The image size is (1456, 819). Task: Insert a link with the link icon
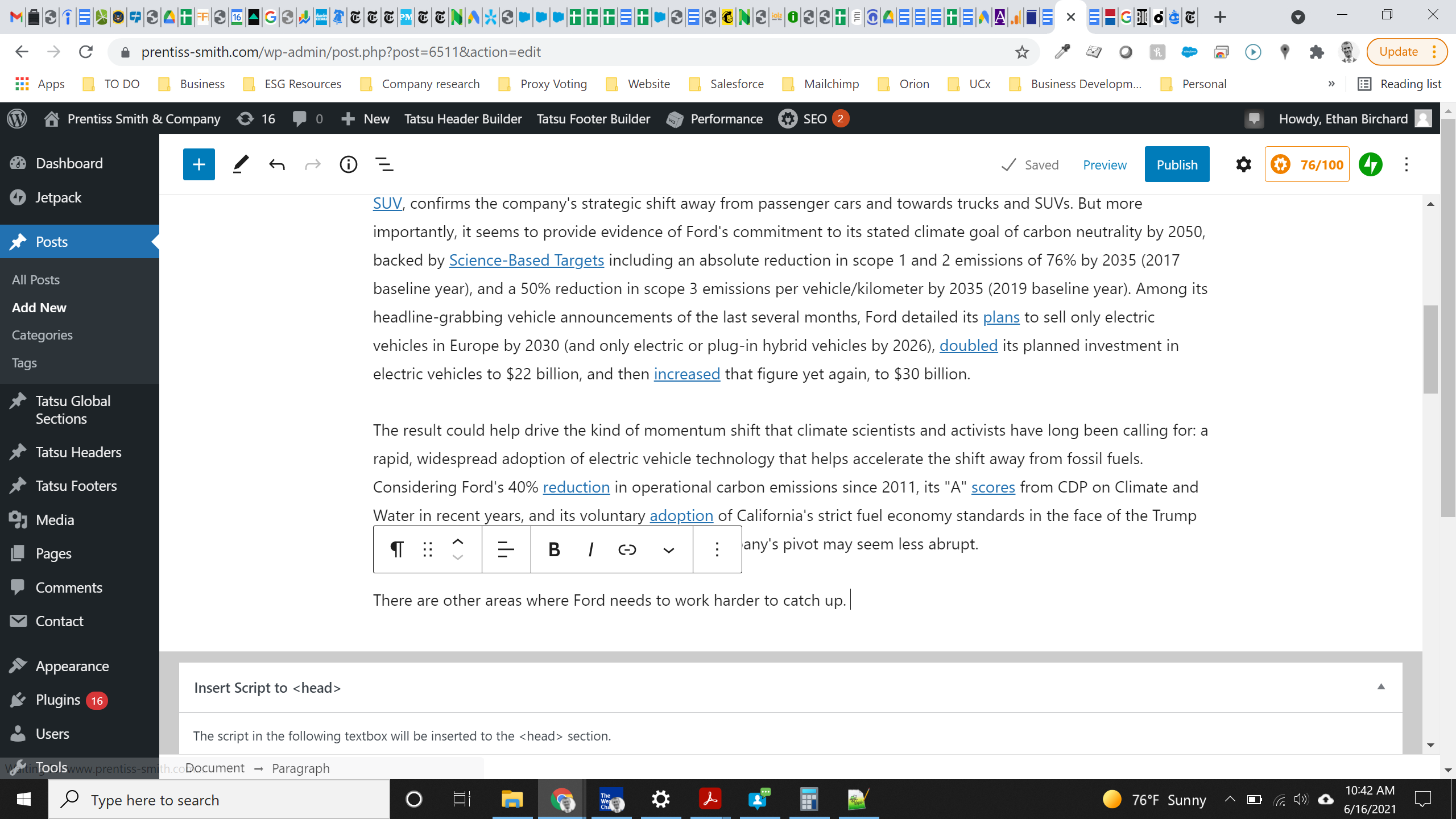coord(627,549)
